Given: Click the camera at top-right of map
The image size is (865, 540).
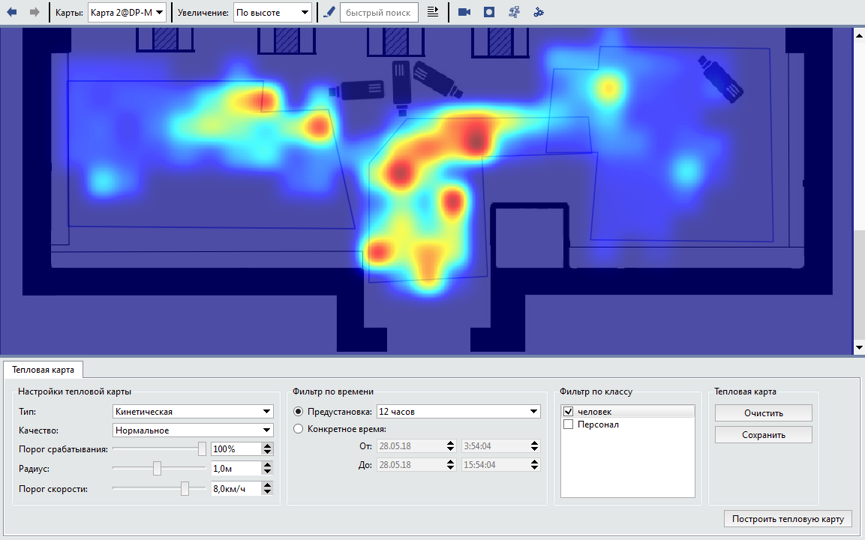Looking at the screenshot, I should [x=721, y=77].
